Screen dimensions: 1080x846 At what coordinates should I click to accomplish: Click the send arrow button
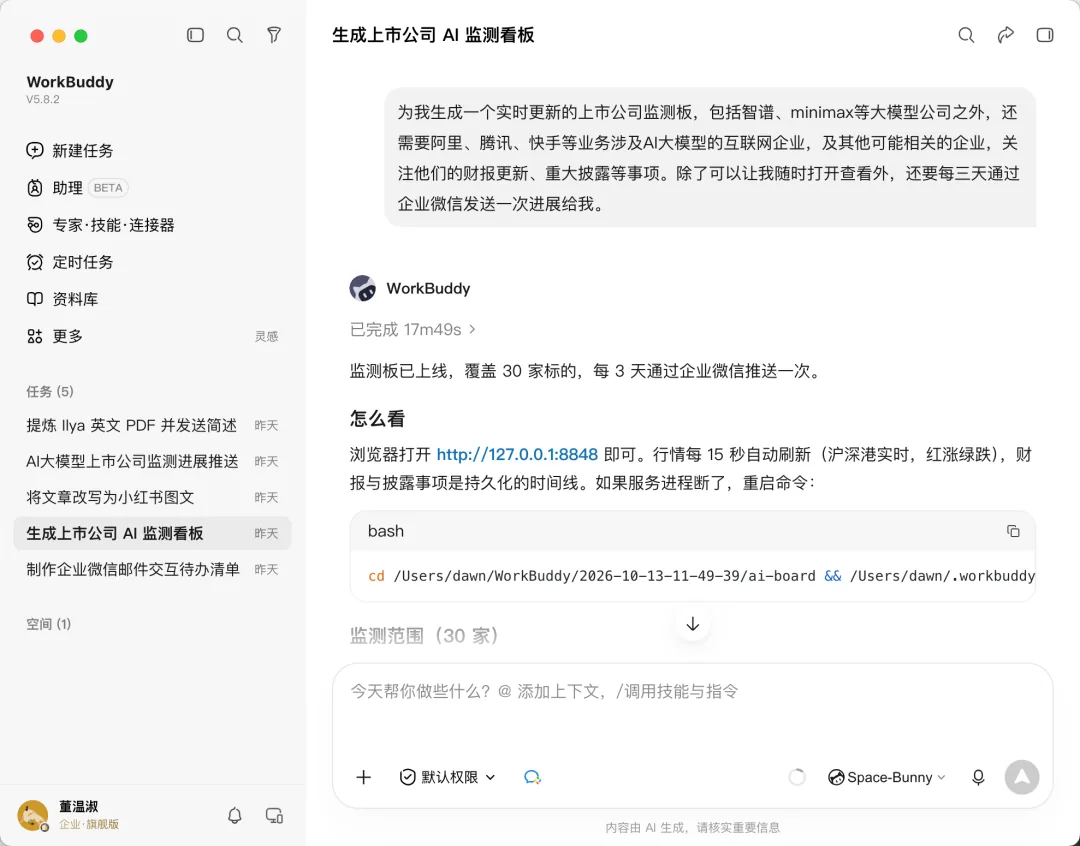[1021, 777]
